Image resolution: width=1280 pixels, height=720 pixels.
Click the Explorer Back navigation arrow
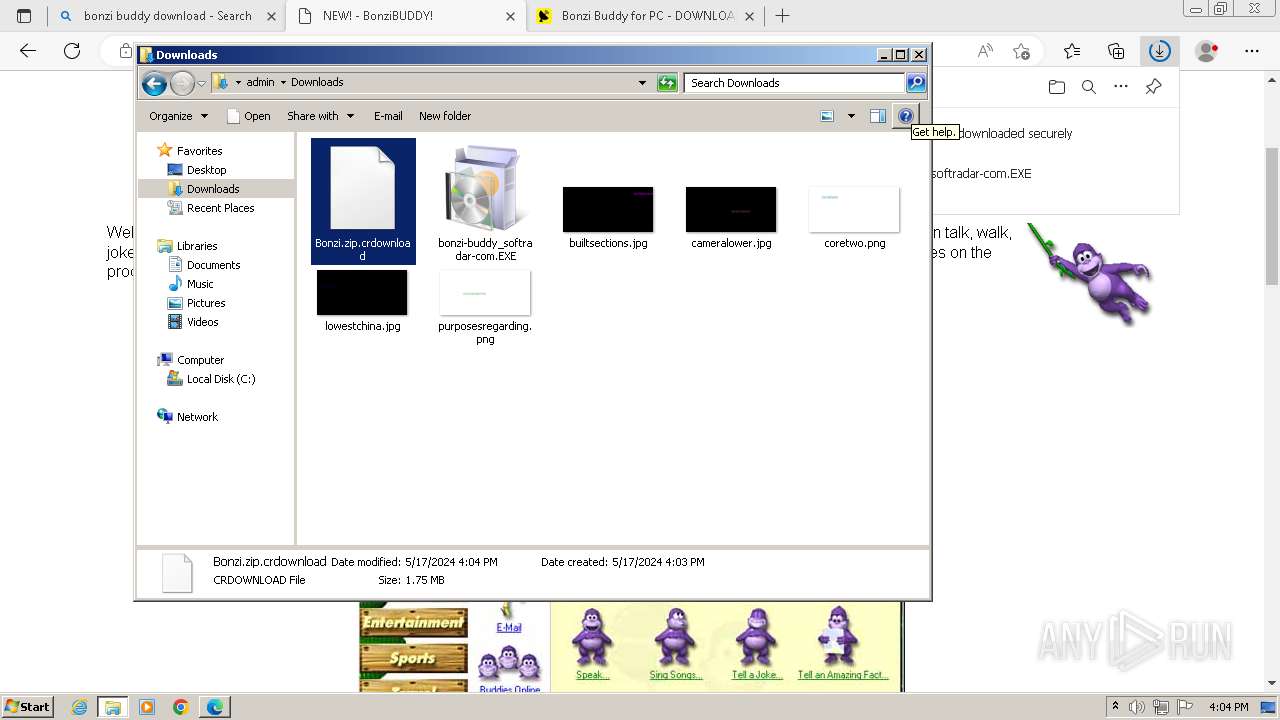tap(154, 83)
